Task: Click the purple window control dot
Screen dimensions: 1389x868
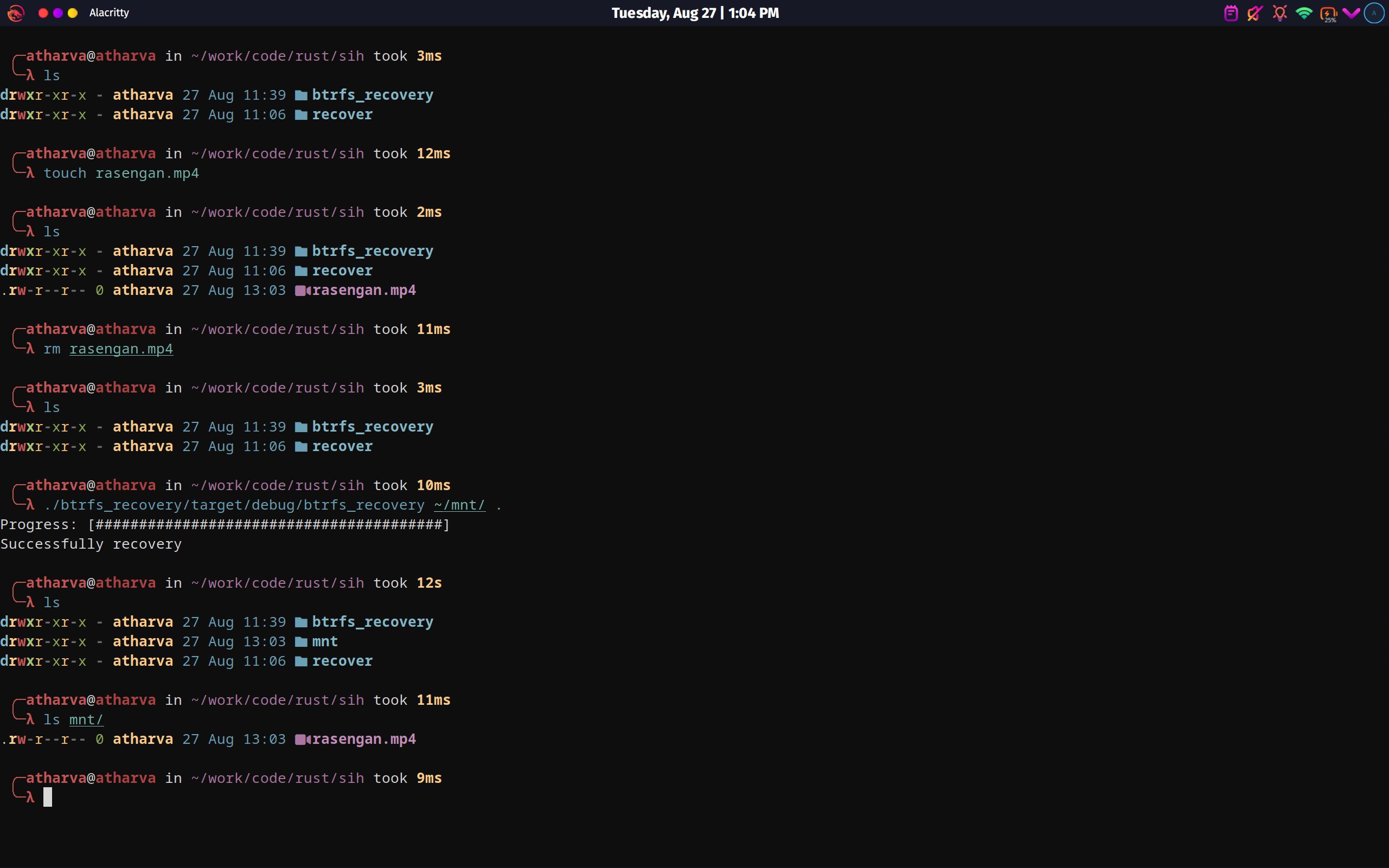Action: point(58,12)
